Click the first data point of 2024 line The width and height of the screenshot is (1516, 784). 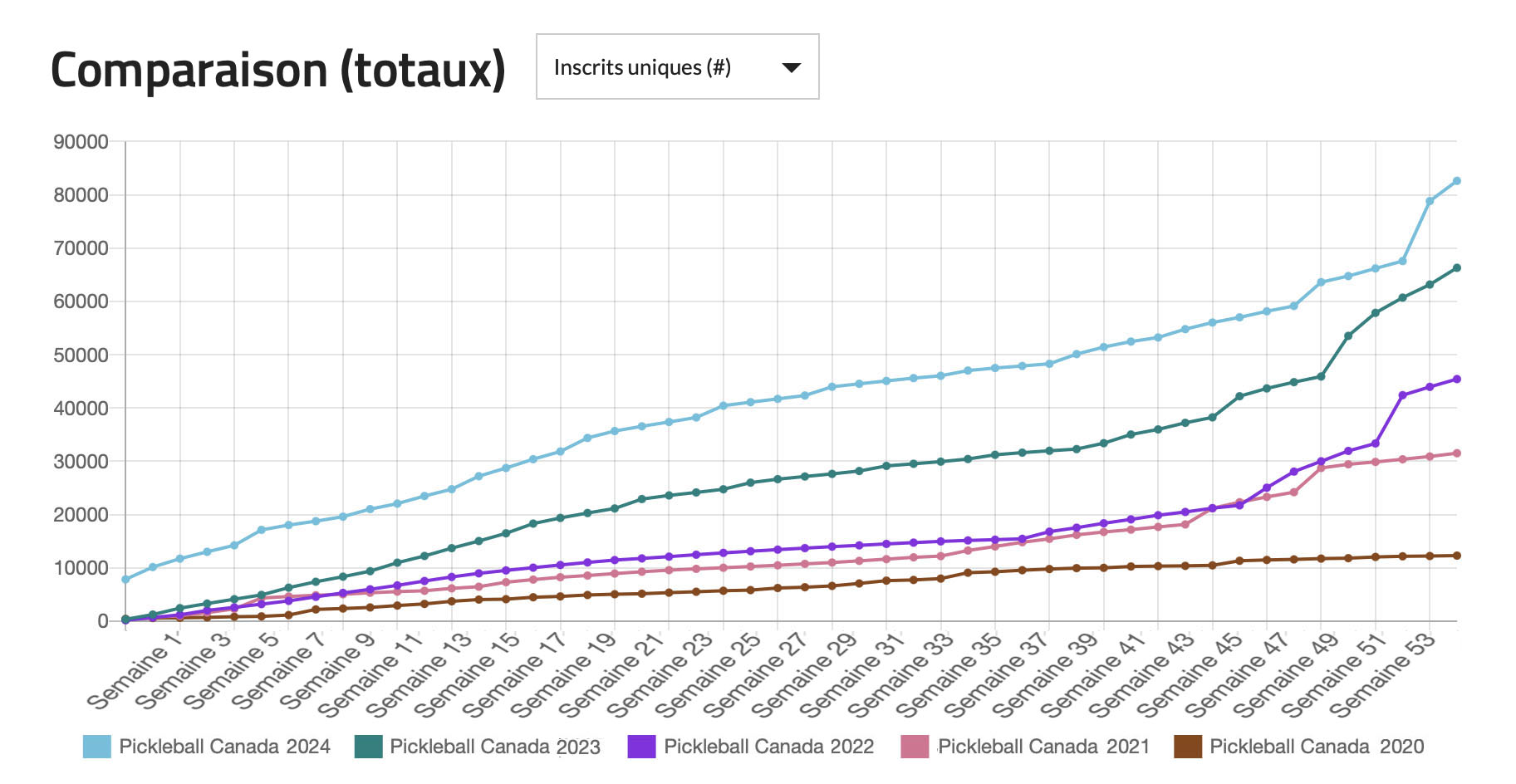(125, 580)
